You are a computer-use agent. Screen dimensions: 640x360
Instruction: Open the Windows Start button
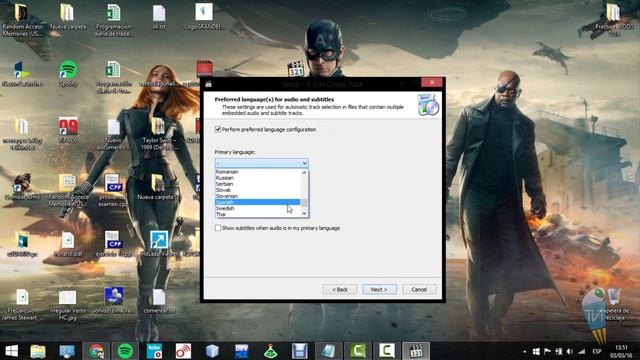11,351
